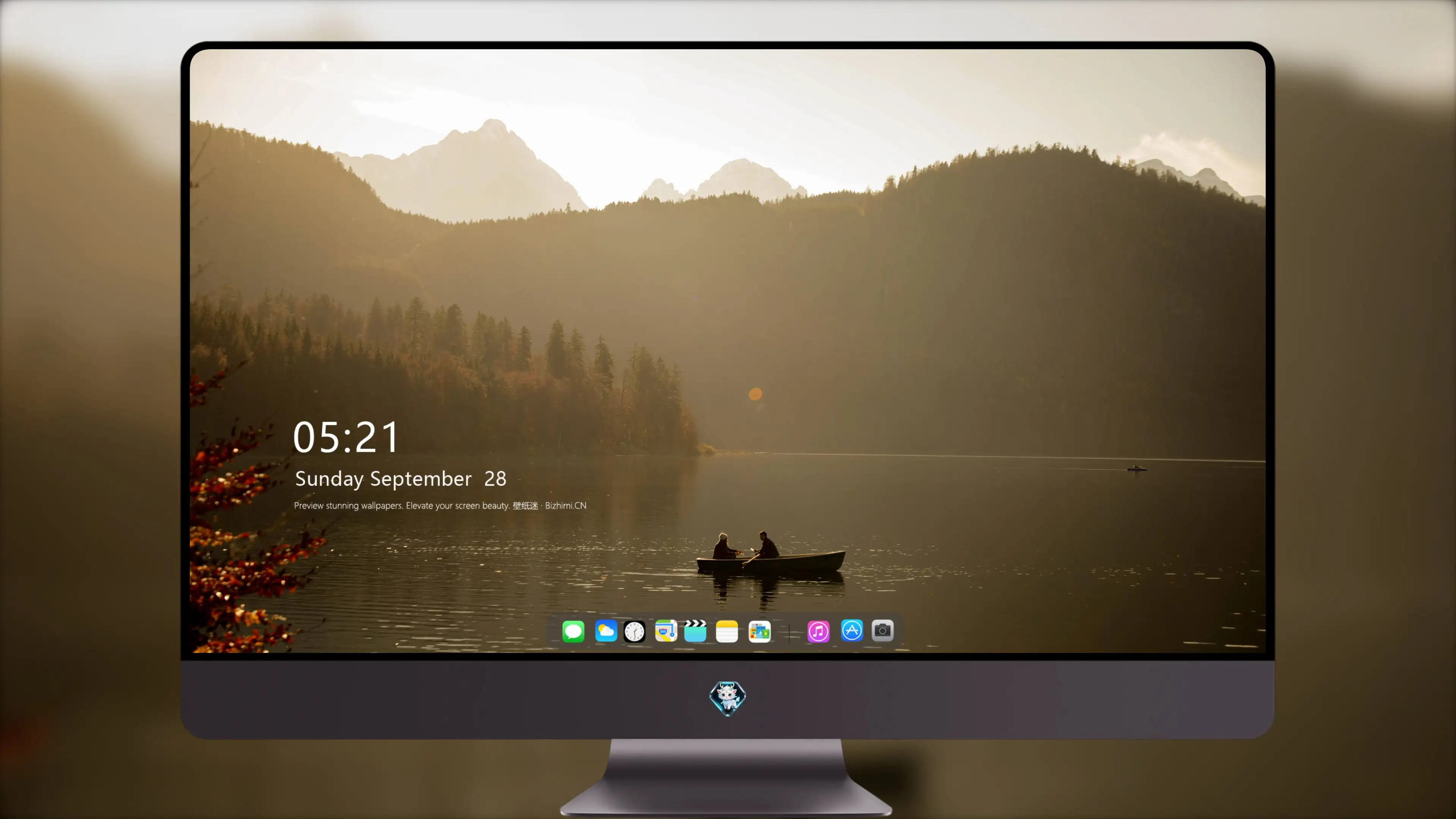The height and width of the screenshot is (819, 1456).
Task: Click the date Sunday September 28
Action: pos(401,479)
